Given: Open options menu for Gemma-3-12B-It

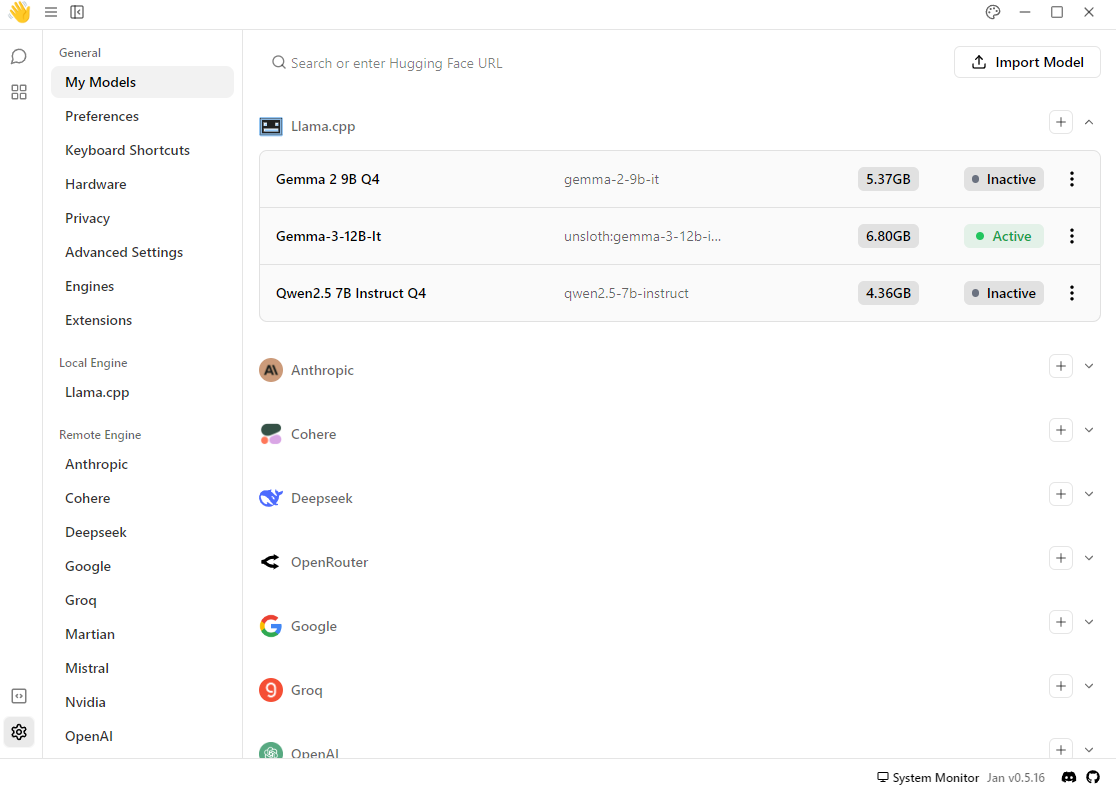Looking at the screenshot, I should click(x=1071, y=236).
